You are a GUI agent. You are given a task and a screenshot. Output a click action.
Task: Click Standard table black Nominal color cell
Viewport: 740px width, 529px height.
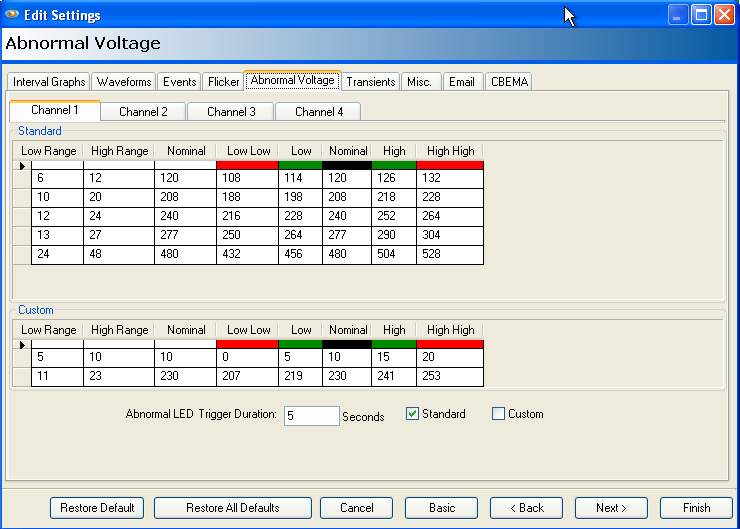[347, 165]
